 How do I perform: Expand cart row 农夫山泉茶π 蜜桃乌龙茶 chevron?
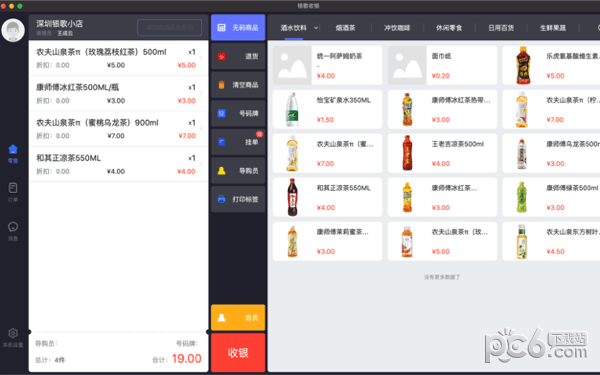pyautogui.click(x=201, y=129)
